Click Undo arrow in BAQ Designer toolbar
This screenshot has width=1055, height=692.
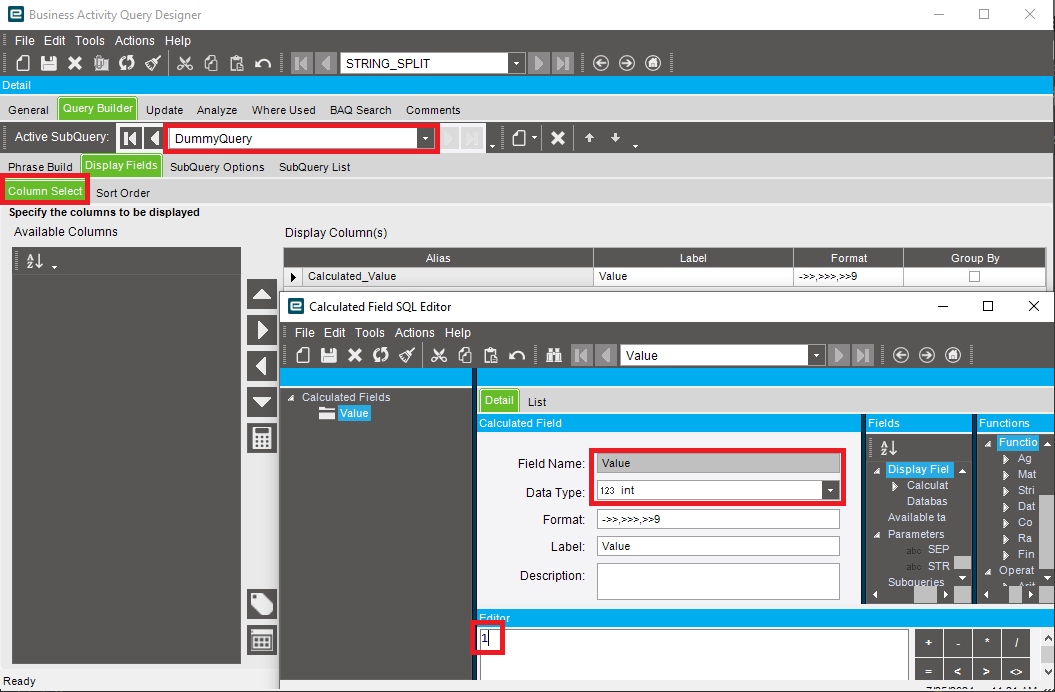pyautogui.click(x=262, y=63)
